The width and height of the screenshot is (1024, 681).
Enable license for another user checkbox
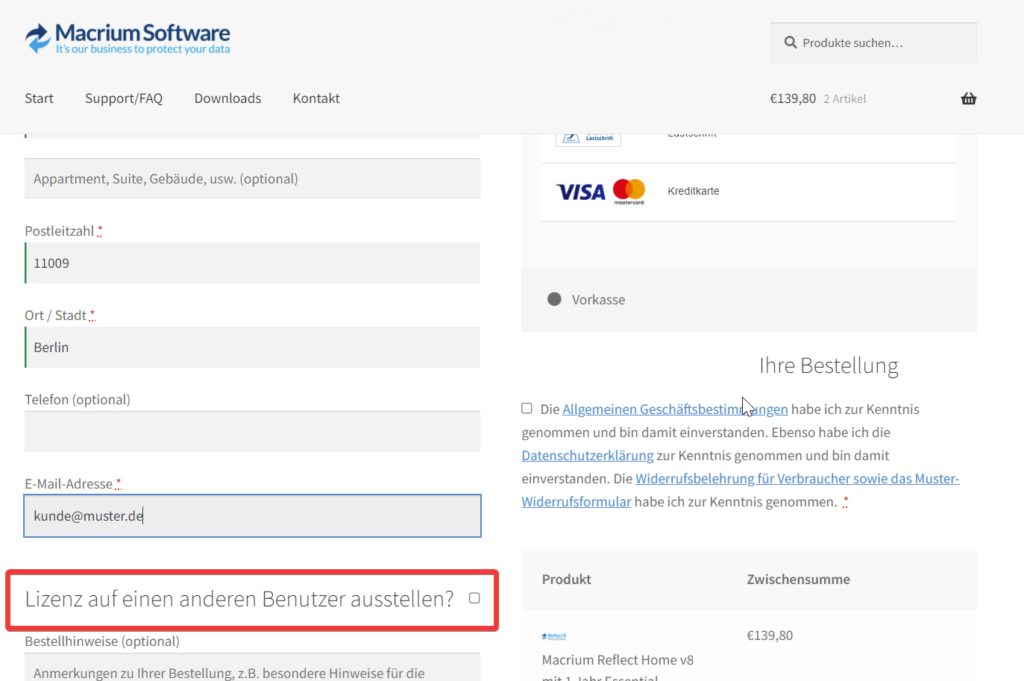pos(474,598)
